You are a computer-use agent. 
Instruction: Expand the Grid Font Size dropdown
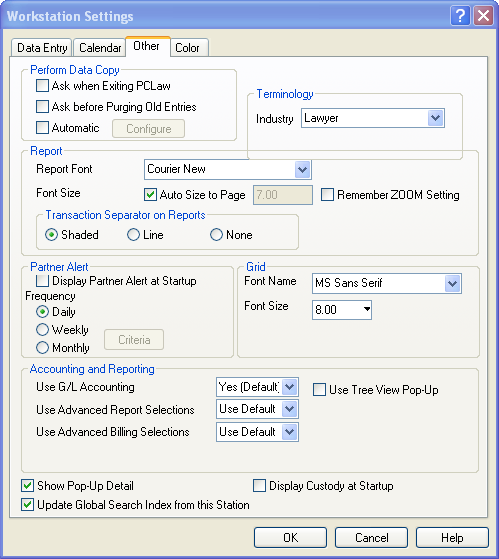click(366, 309)
